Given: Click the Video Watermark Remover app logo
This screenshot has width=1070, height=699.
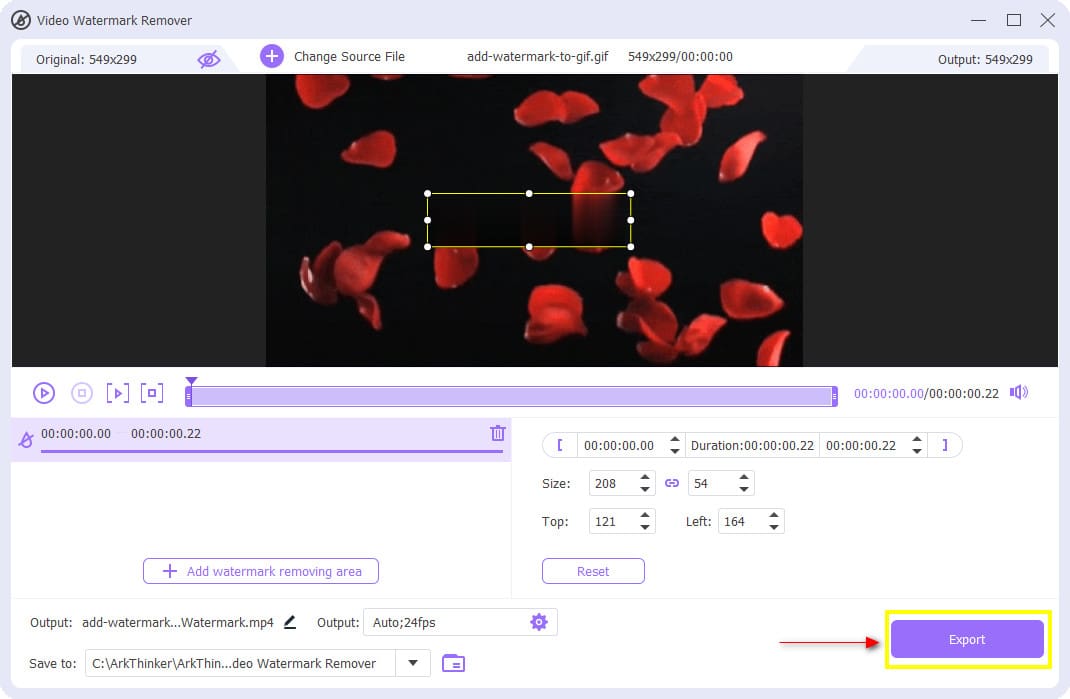Looking at the screenshot, I should (21, 20).
